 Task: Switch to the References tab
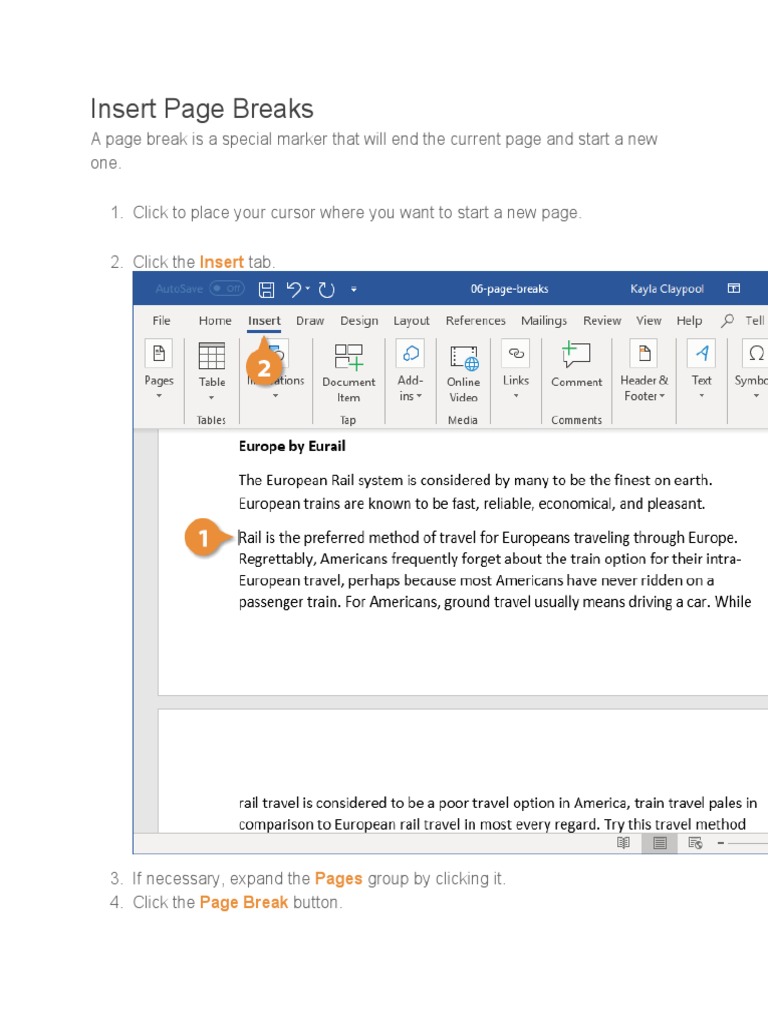(475, 321)
